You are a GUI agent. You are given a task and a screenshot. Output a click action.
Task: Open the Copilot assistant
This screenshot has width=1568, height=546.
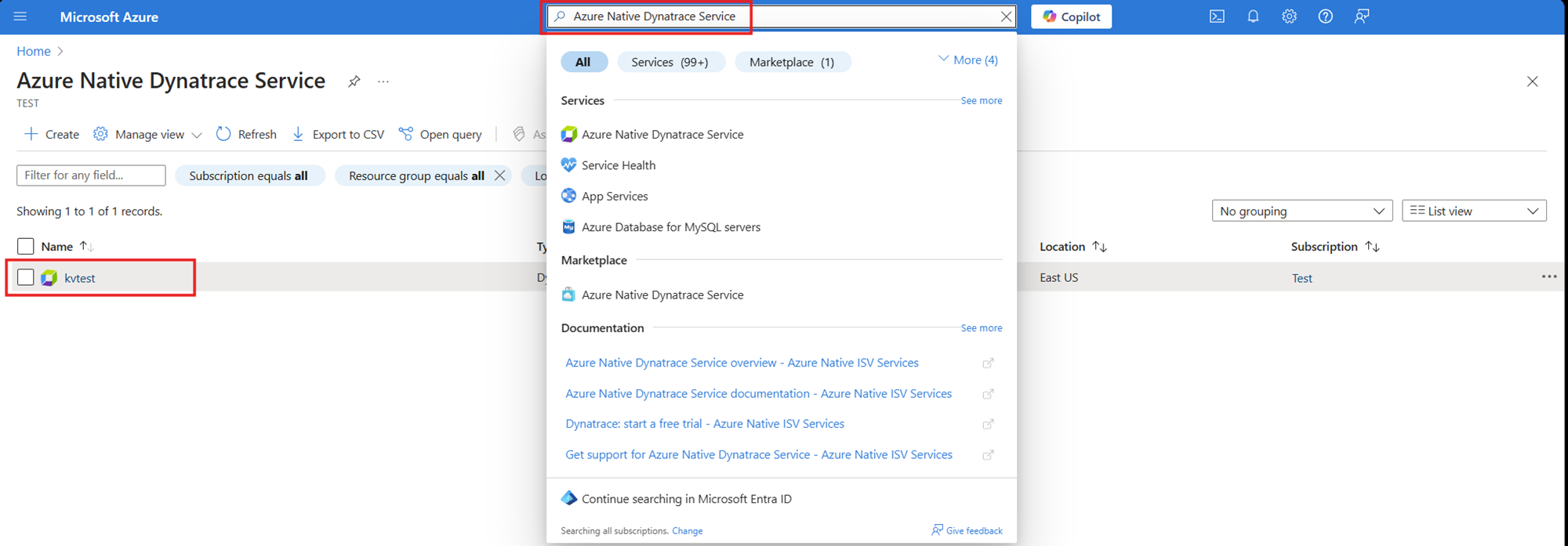(1071, 16)
